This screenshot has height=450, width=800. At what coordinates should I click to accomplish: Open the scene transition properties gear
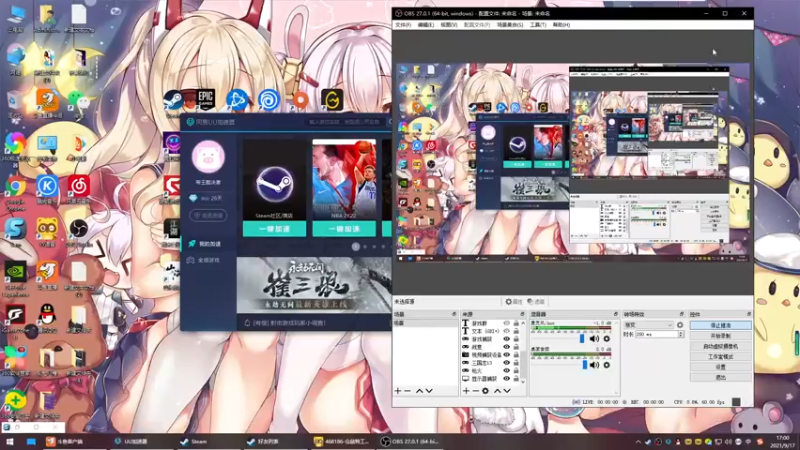[680, 325]
